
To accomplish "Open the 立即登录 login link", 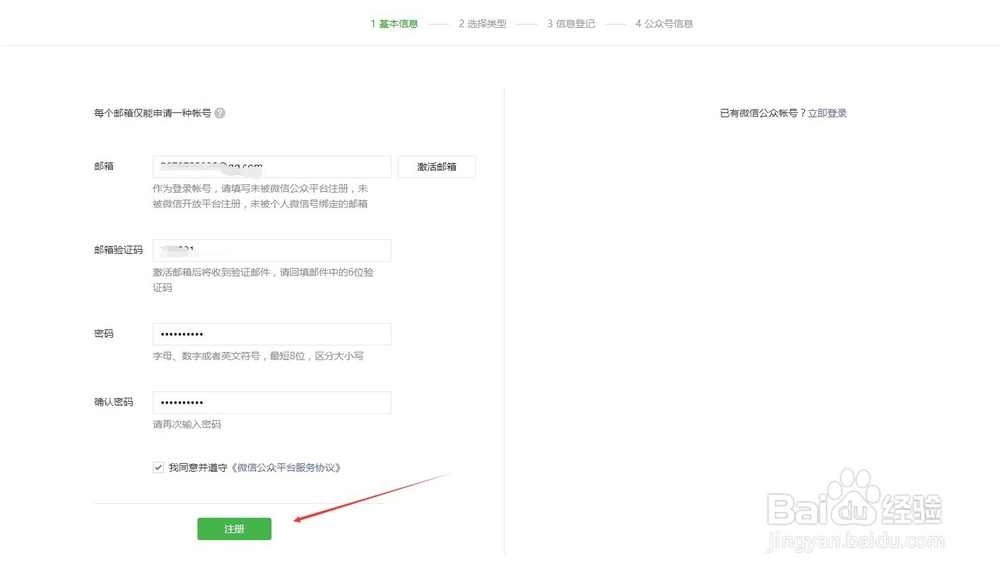I will pos(827,113).
